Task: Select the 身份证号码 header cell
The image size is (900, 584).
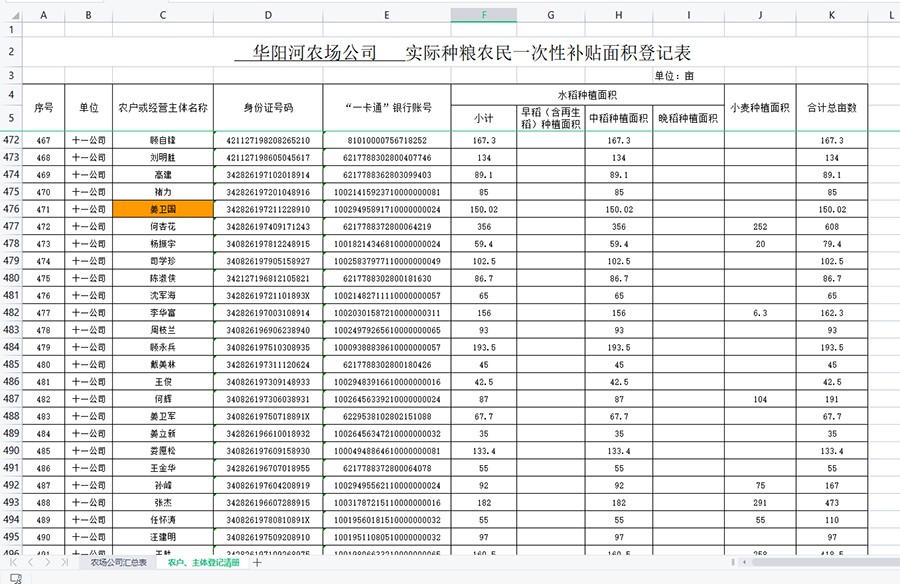Action: 268,107
